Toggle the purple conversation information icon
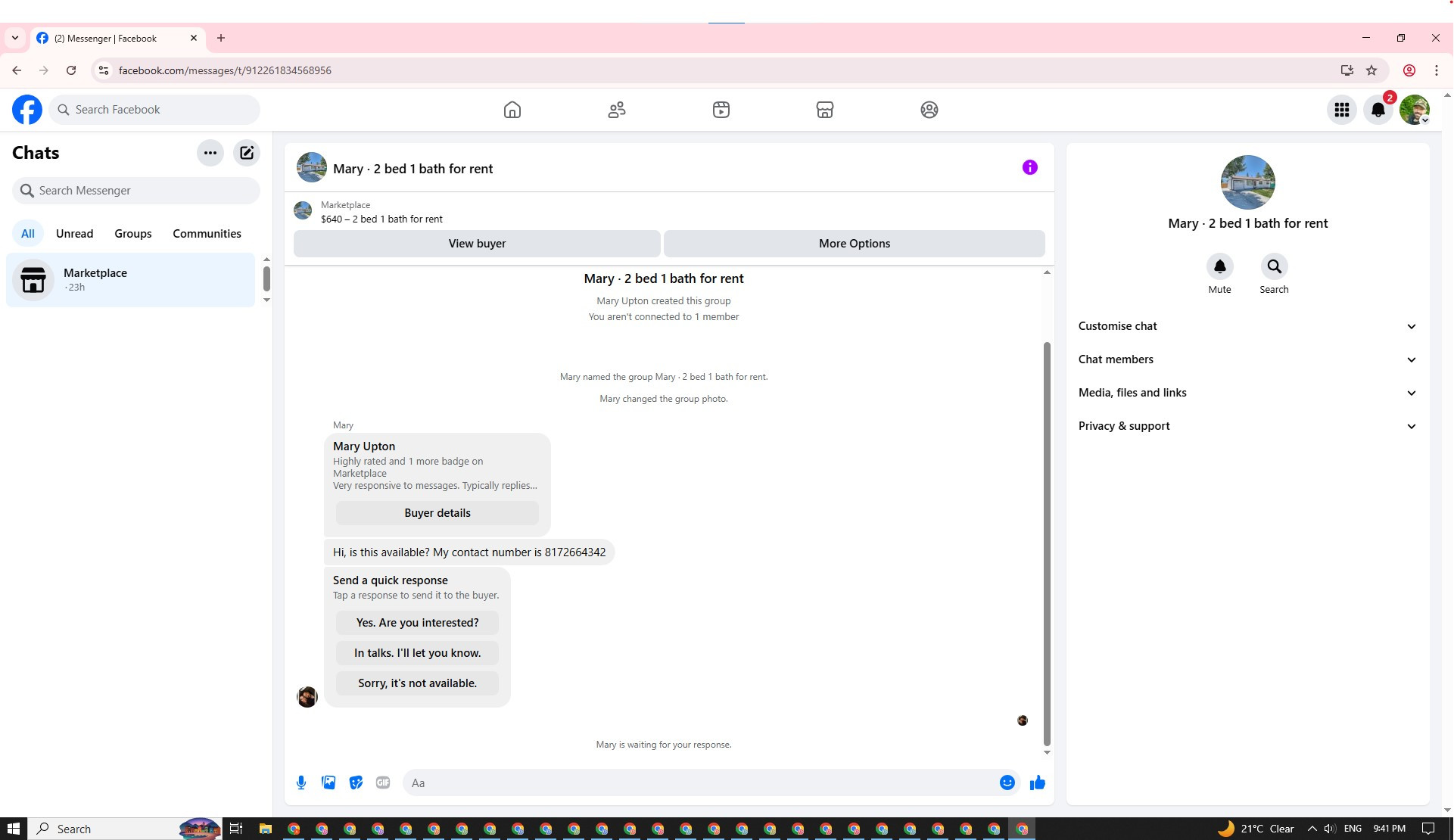The height and width of the screenshot is (840, 1454). coord(1030,167)
